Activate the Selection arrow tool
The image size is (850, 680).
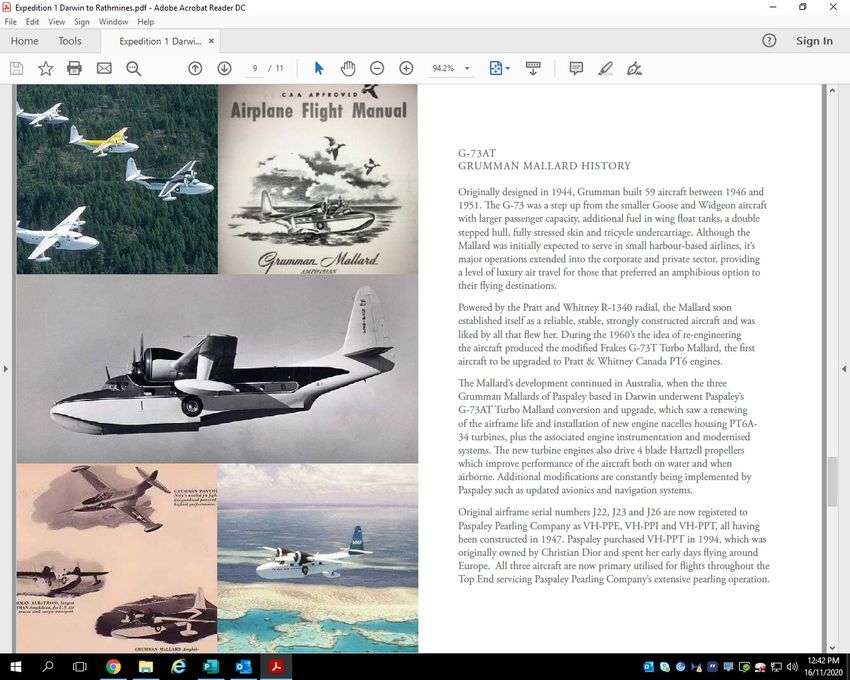point(319,68)
